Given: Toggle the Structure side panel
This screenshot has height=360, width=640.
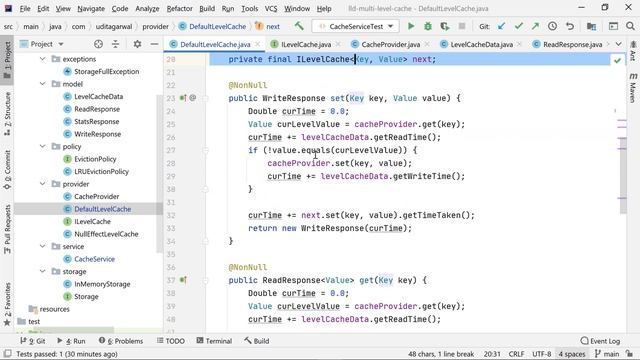Looking at the screenshot, I should pyautogui.click(x=7, y=114).
